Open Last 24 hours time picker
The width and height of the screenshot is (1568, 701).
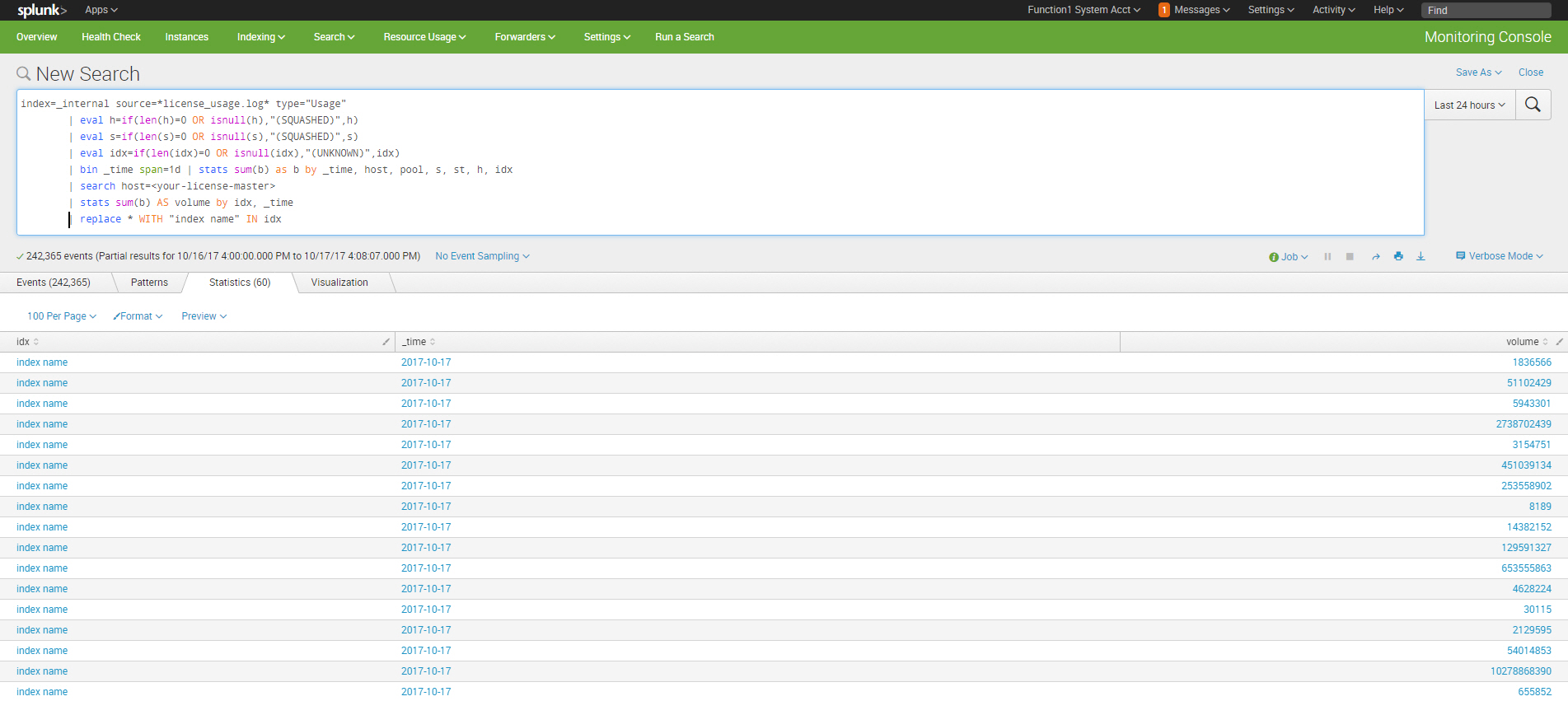1469,105
